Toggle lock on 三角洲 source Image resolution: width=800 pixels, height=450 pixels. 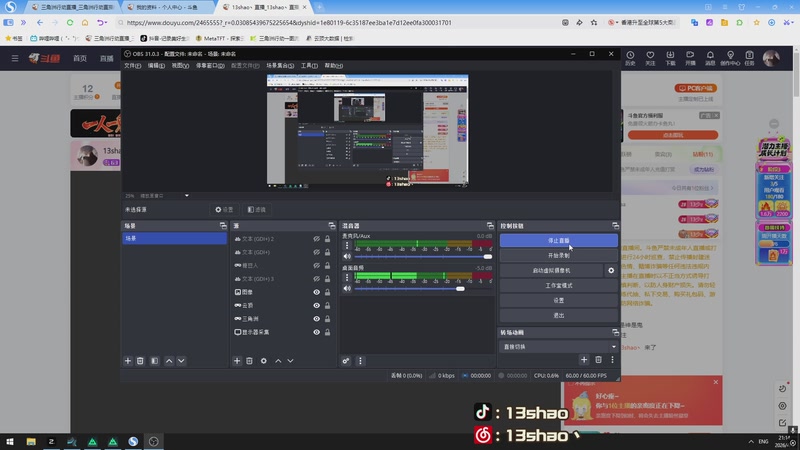(328, 319)
